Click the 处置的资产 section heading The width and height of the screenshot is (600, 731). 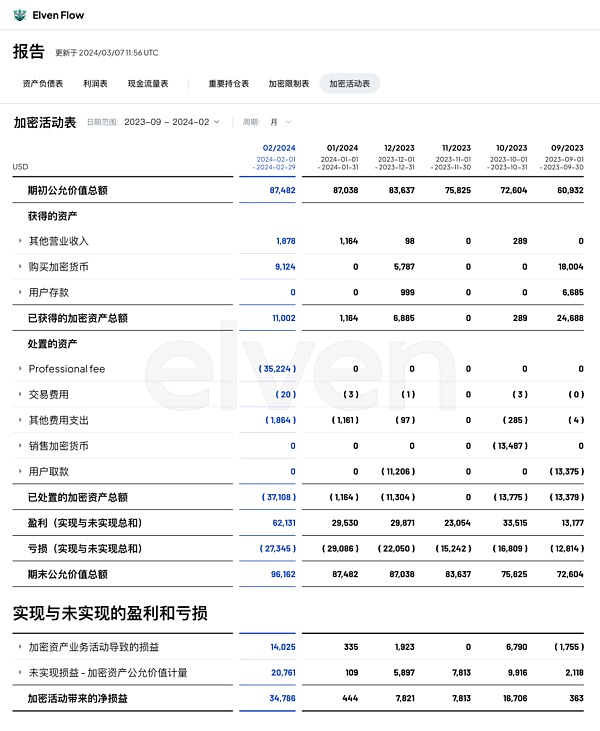[52, 344]
